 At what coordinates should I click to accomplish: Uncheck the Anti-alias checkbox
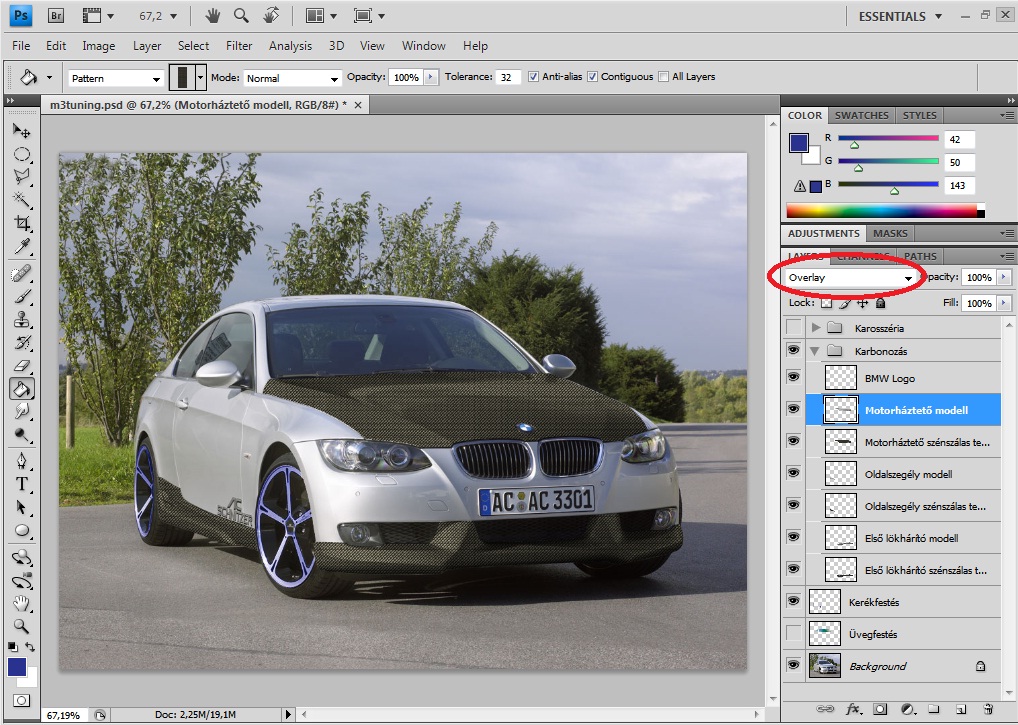coord(534,77)
